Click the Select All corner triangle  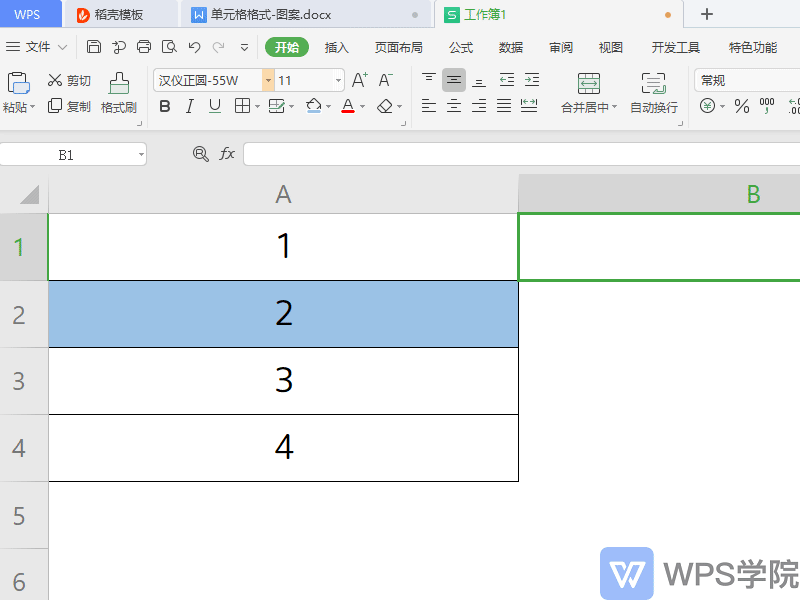coord(29,195)
